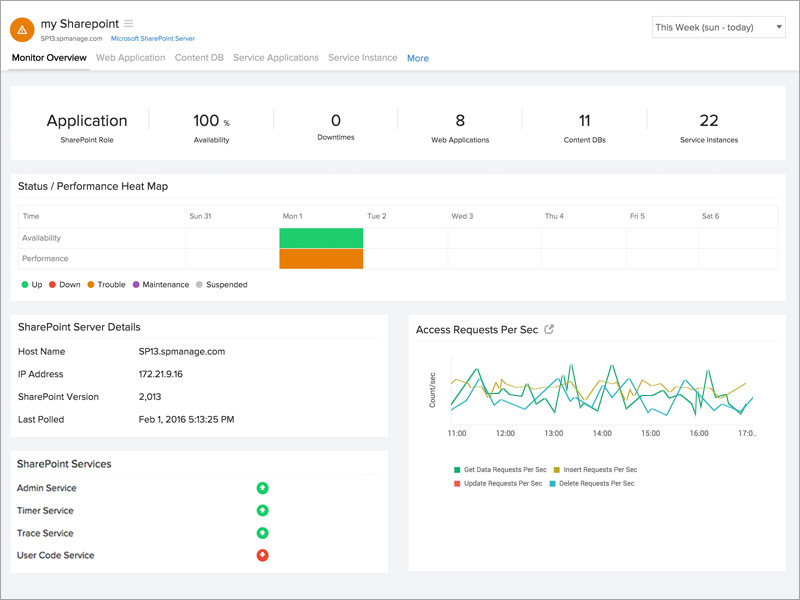The width and height of the screenshot is (800, 600).
Task: Click the User Code Service red status icon
Action: [x=262, y=555]
